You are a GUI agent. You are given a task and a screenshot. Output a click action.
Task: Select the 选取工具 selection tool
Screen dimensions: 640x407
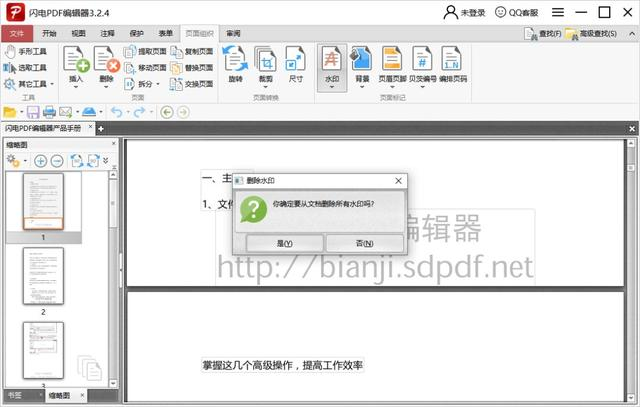[25, 68]
